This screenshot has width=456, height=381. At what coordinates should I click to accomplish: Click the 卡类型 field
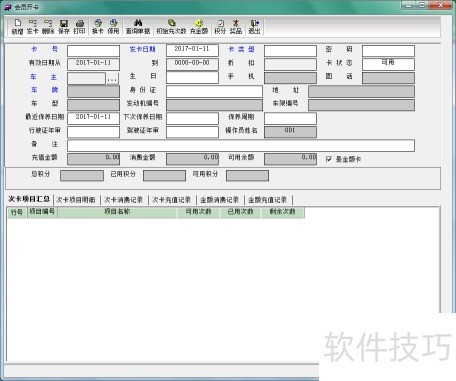point(290,51)
